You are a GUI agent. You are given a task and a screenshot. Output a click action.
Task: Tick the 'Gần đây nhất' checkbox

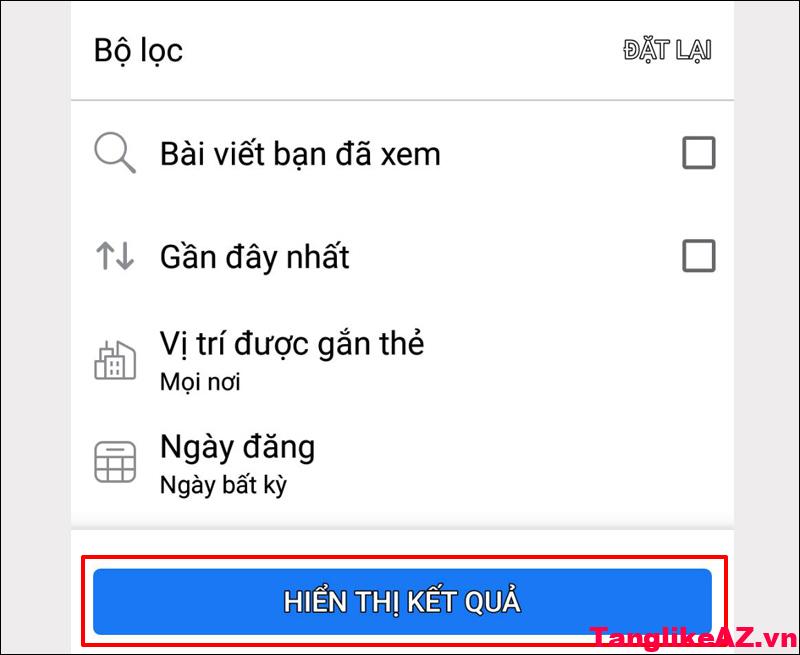(698, 256)
